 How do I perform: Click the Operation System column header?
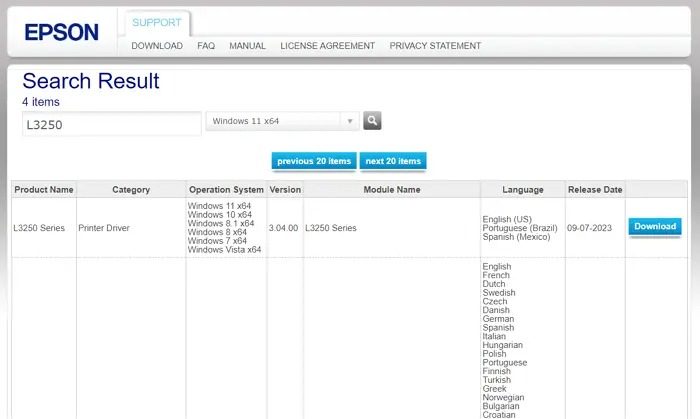226,189
